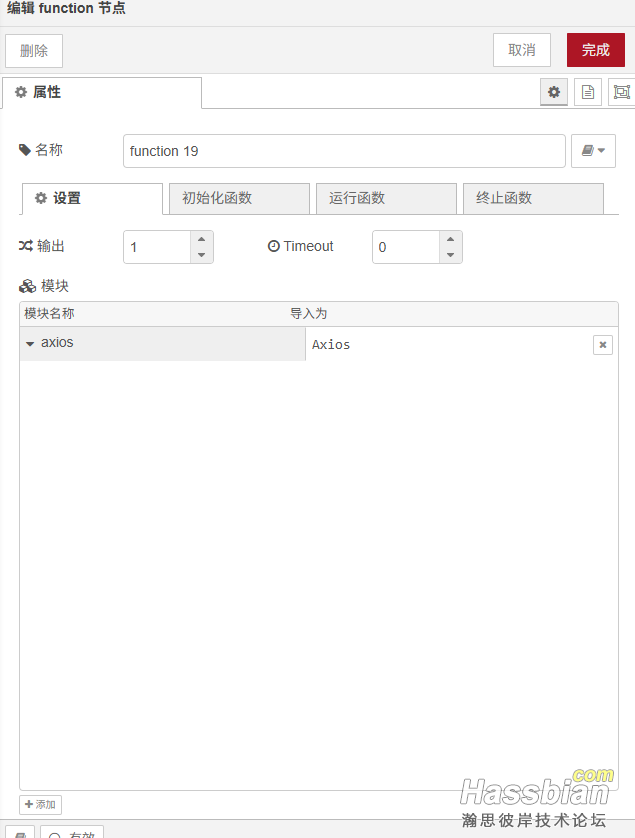Switch to the 运行函数 tab

click(x=385, y=198)
